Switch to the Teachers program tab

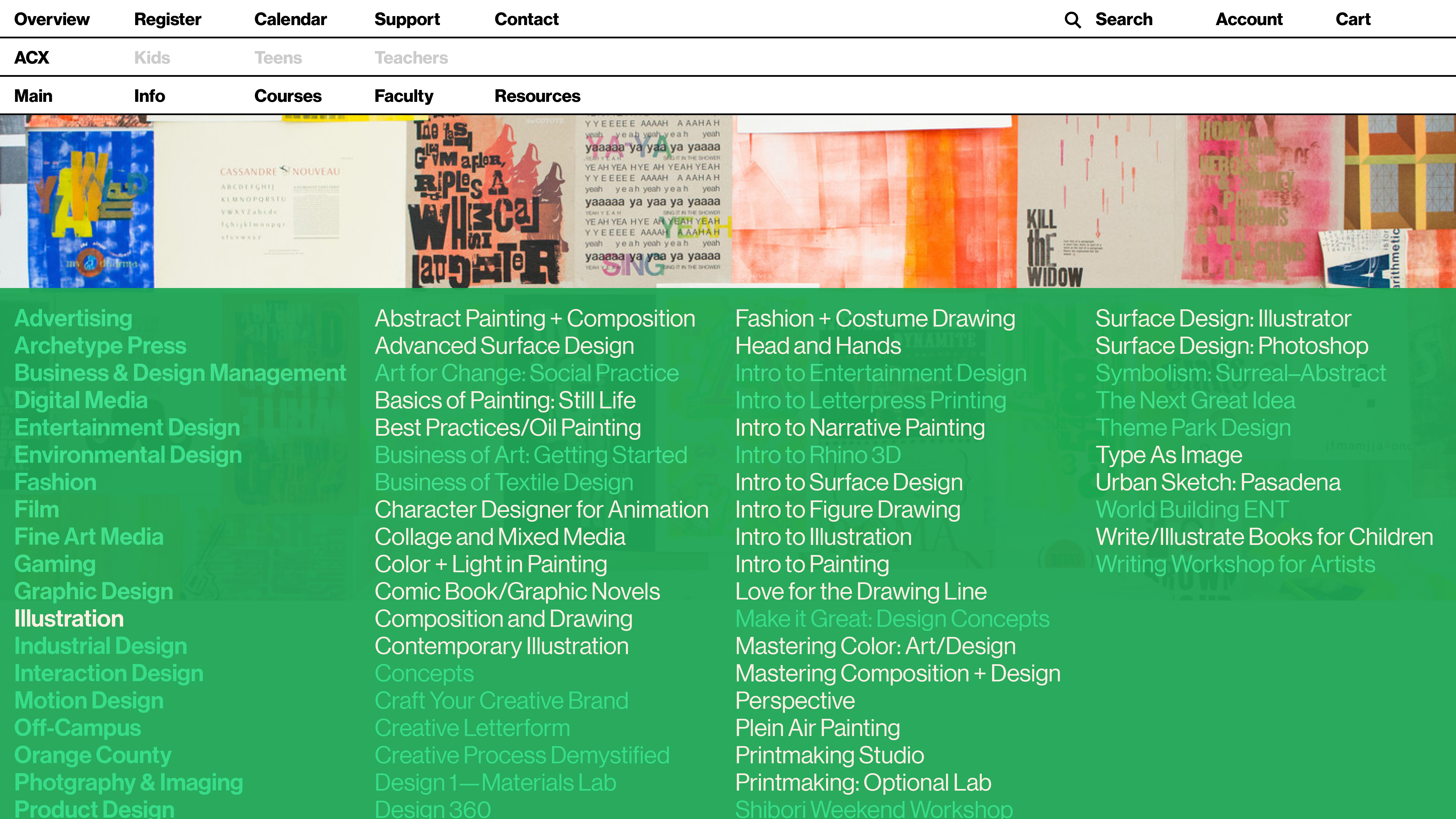(x=411, y=58)
